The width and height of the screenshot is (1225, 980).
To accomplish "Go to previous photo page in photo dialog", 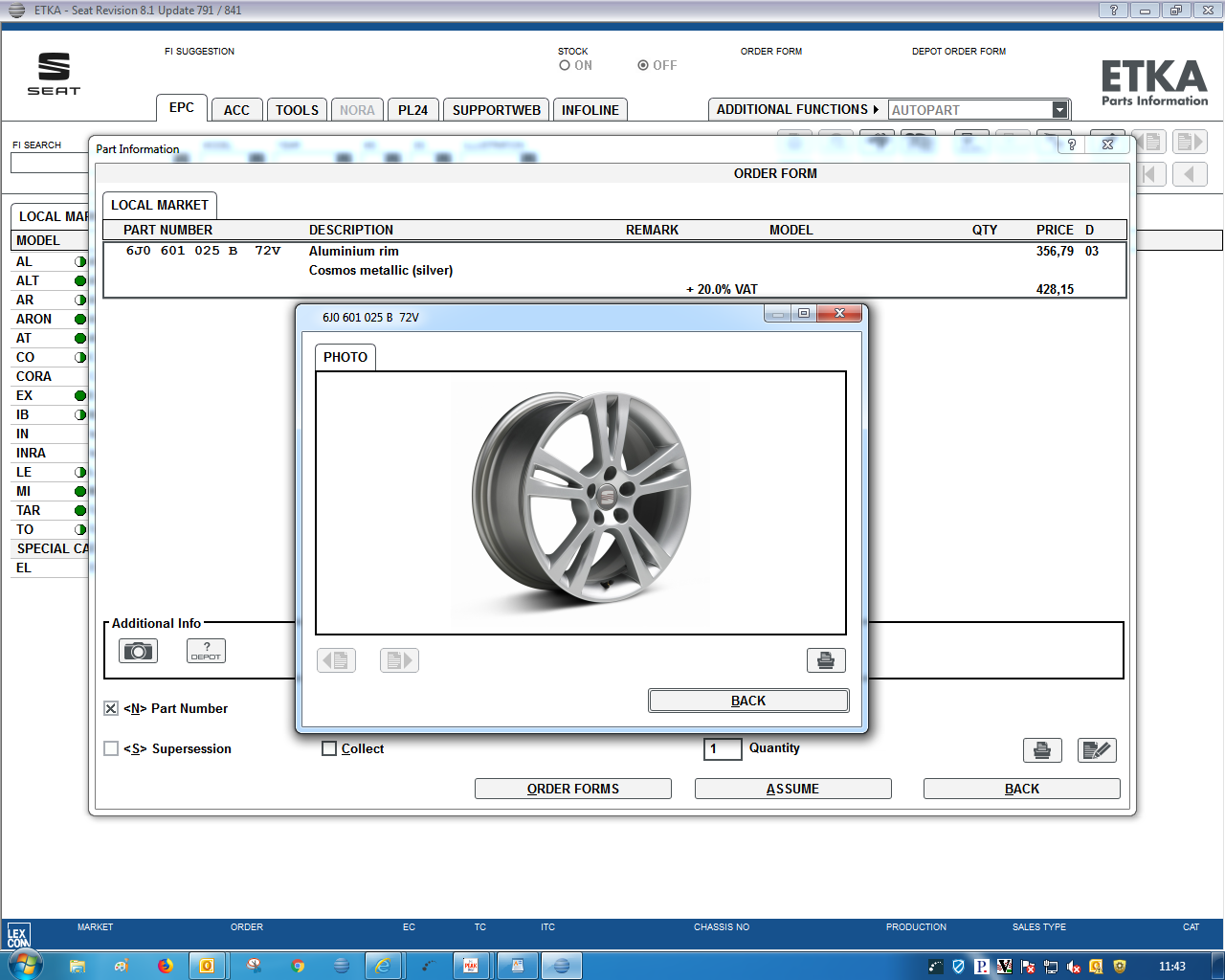I will pyautogui.click(x=336, y=660).
